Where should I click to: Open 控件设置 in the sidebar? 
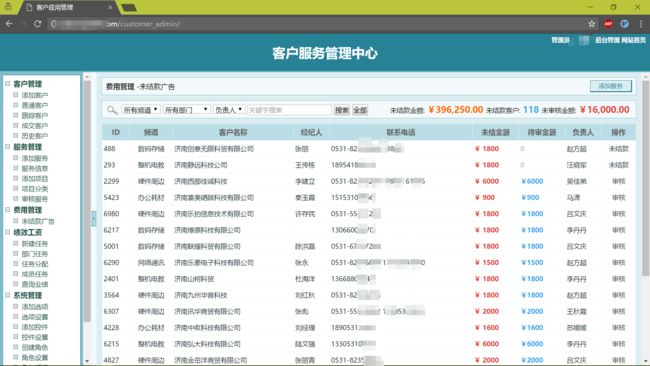click(x=35, y=337)
